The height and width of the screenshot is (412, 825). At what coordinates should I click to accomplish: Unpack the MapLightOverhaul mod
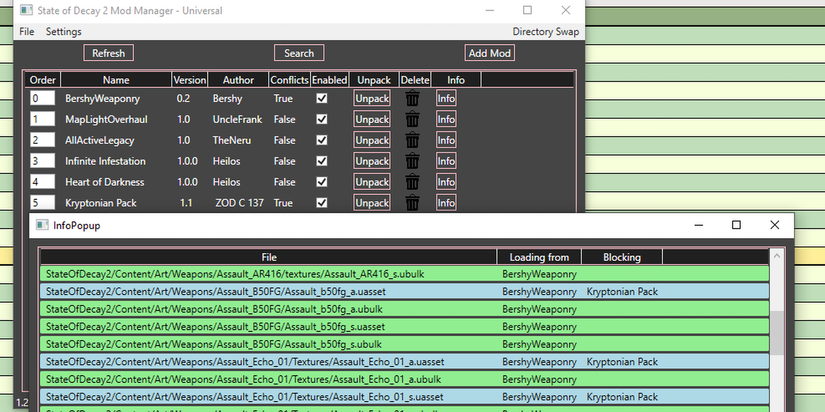point(372,120)
